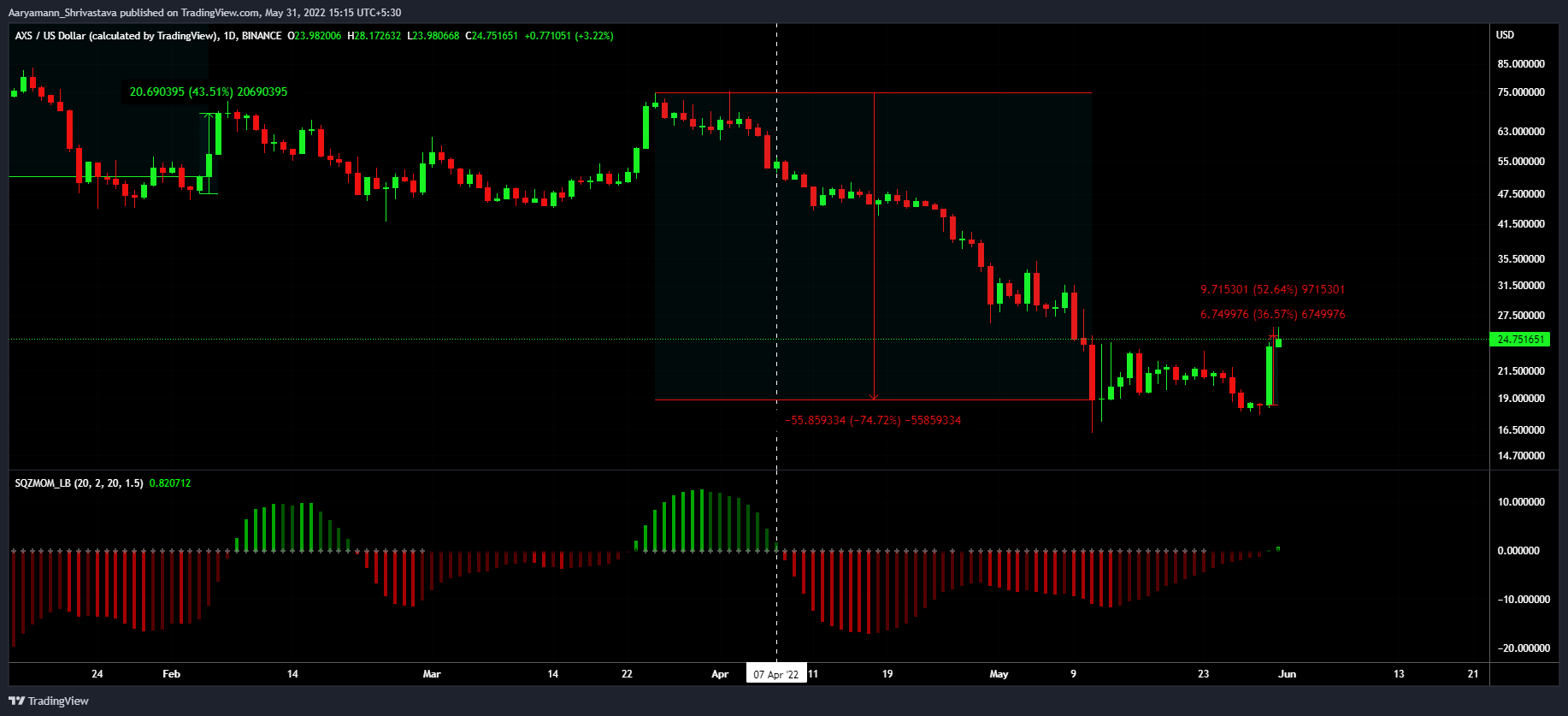1568x716 pixels.
Task: Click the SQZMOM_LB value 0.820712
Action: (x=170, y=483)
